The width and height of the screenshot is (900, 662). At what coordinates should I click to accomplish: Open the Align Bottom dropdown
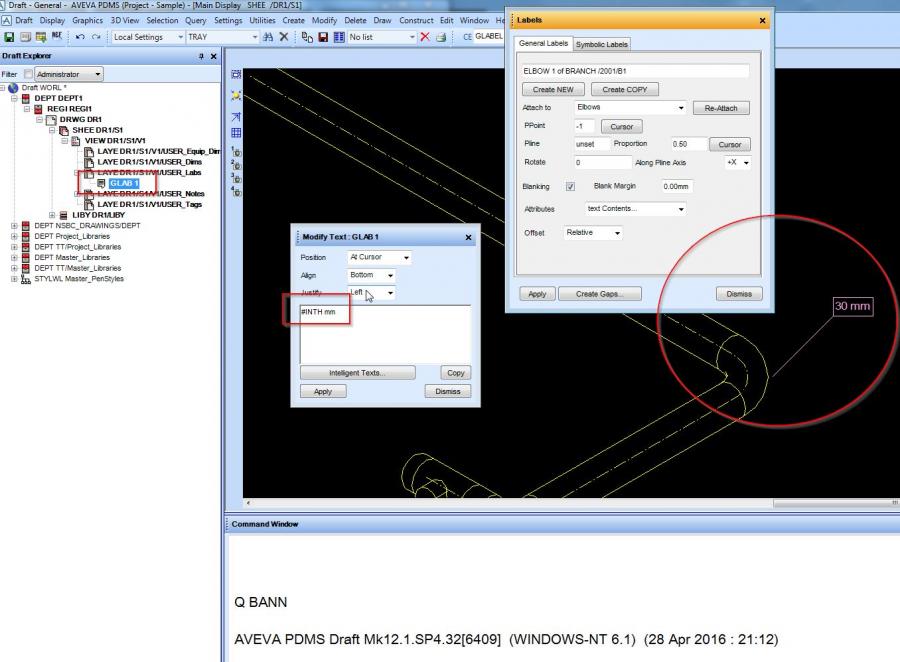[390, 276]
